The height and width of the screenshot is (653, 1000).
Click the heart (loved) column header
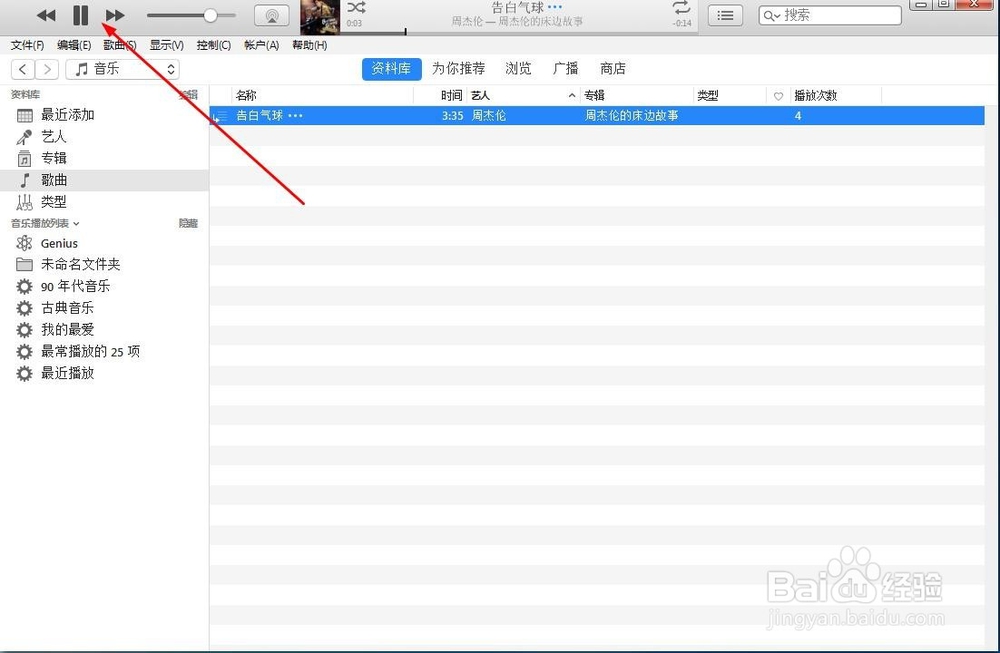click(778, 96)
